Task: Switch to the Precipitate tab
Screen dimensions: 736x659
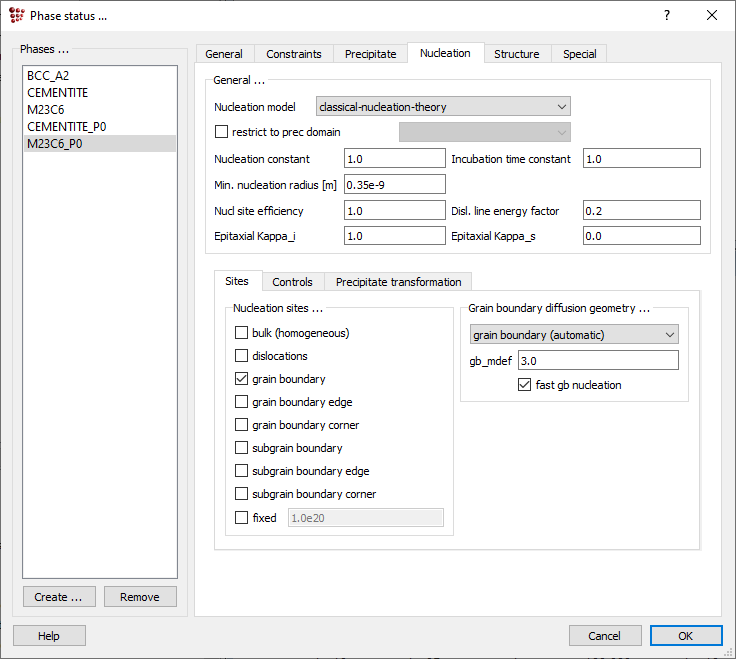Action: [x=370, y=54]
